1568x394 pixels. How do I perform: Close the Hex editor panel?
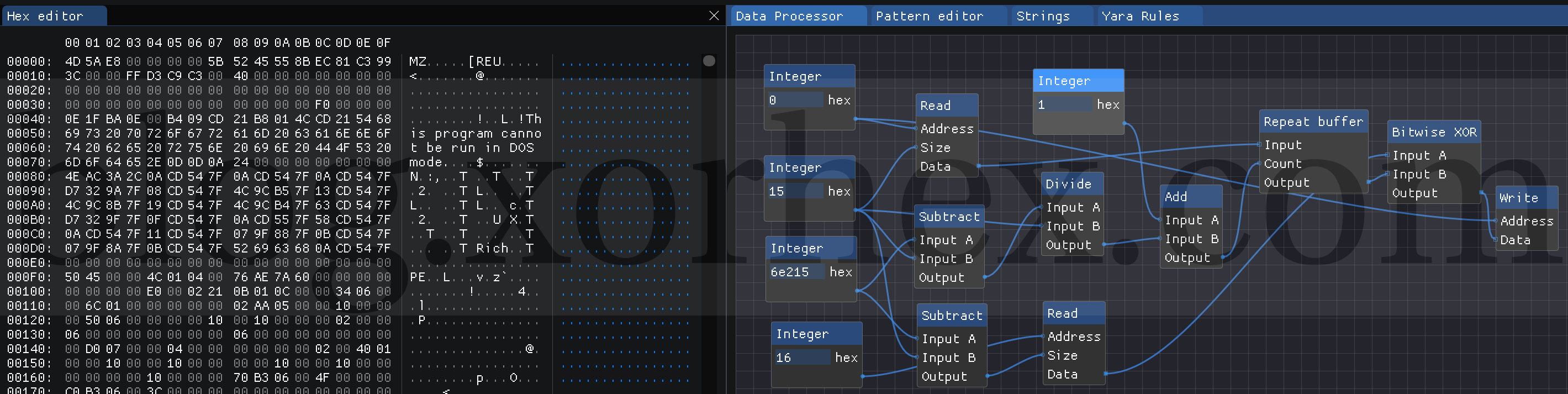714,16
